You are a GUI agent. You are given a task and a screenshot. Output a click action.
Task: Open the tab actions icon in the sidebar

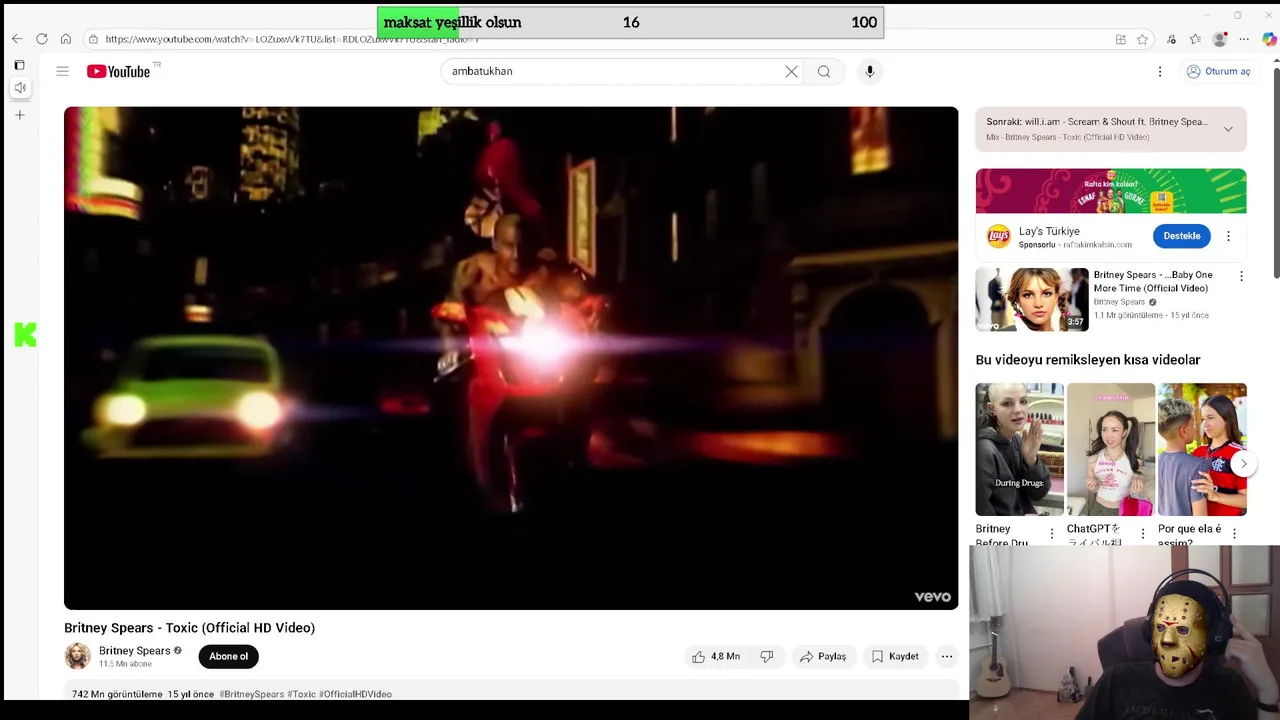tap(19, 65)
